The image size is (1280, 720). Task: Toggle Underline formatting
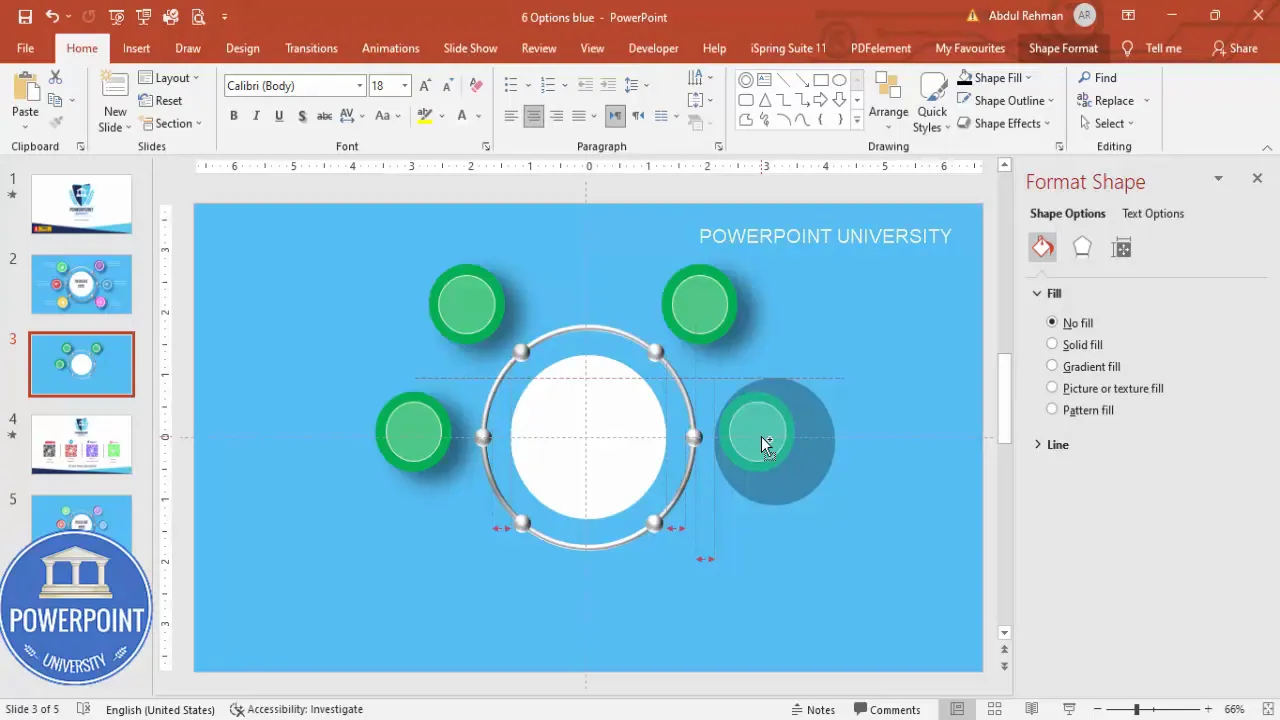(x=279, y=116)
